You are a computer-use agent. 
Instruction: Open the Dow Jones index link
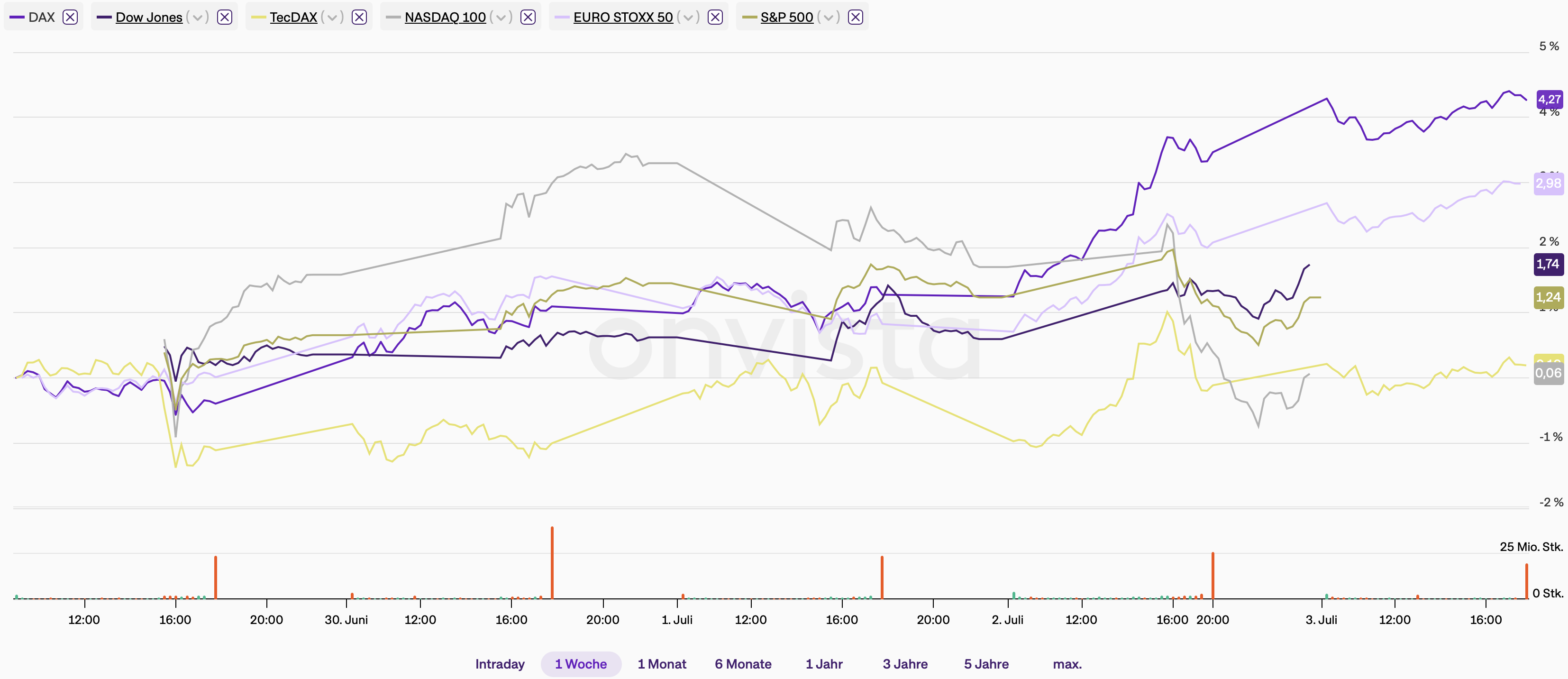click(x=149, y=17)
